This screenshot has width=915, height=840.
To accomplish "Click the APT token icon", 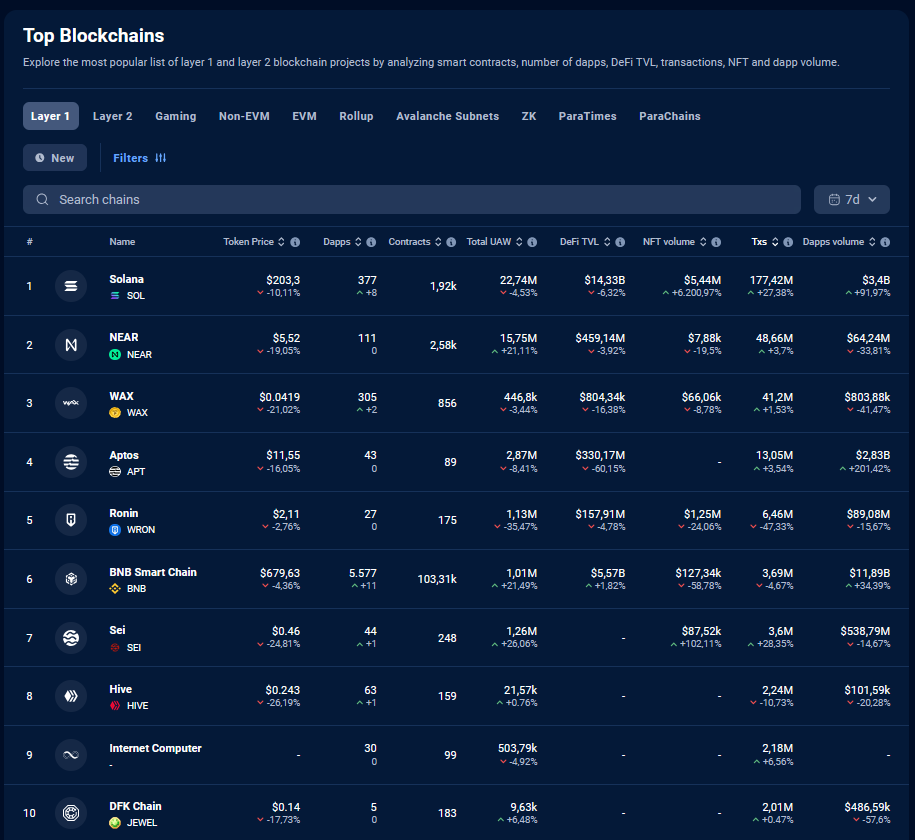I will (115, 472).
